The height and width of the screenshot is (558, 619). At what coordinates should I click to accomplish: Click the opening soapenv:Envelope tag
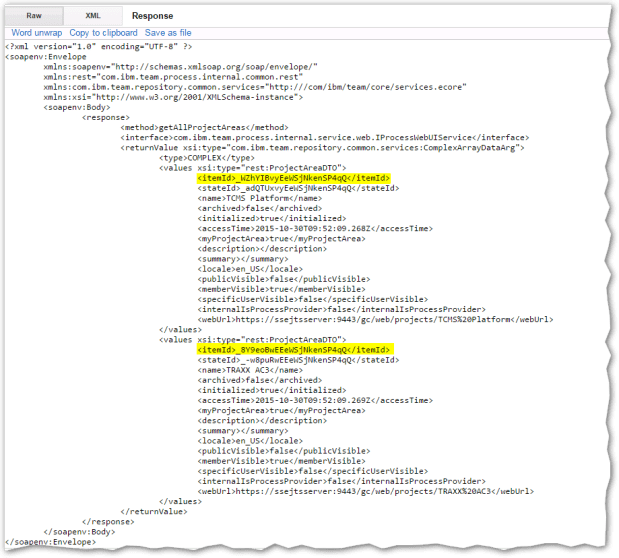[46, 57]
